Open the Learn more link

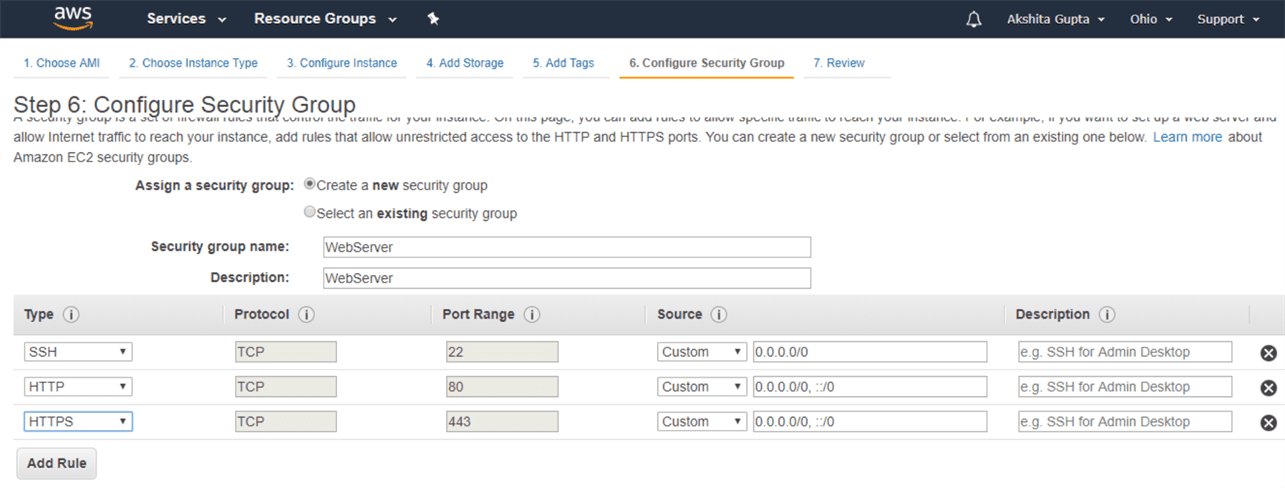[1187, 137]
